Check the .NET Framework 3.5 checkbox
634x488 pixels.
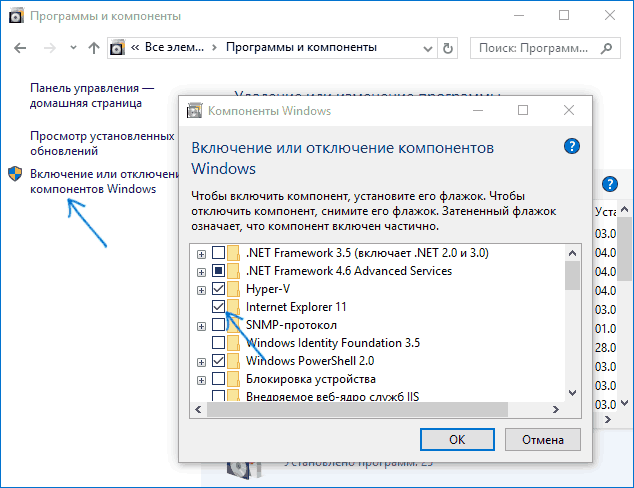tap(218, 253)
